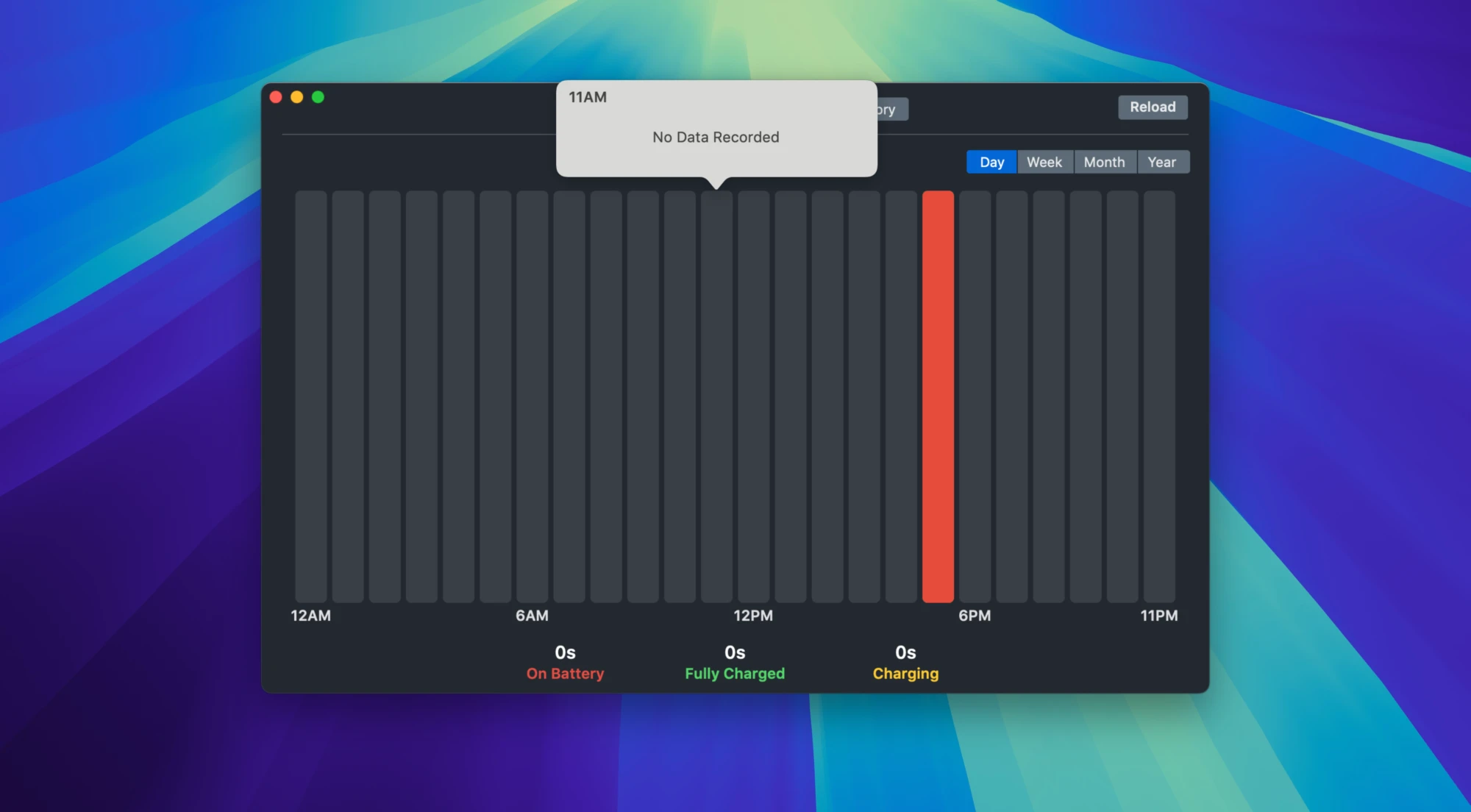The height and width of the screenshot is (812, 1471).
Task: Click the green Fully Charged legend label
Action: coord(735,674)
